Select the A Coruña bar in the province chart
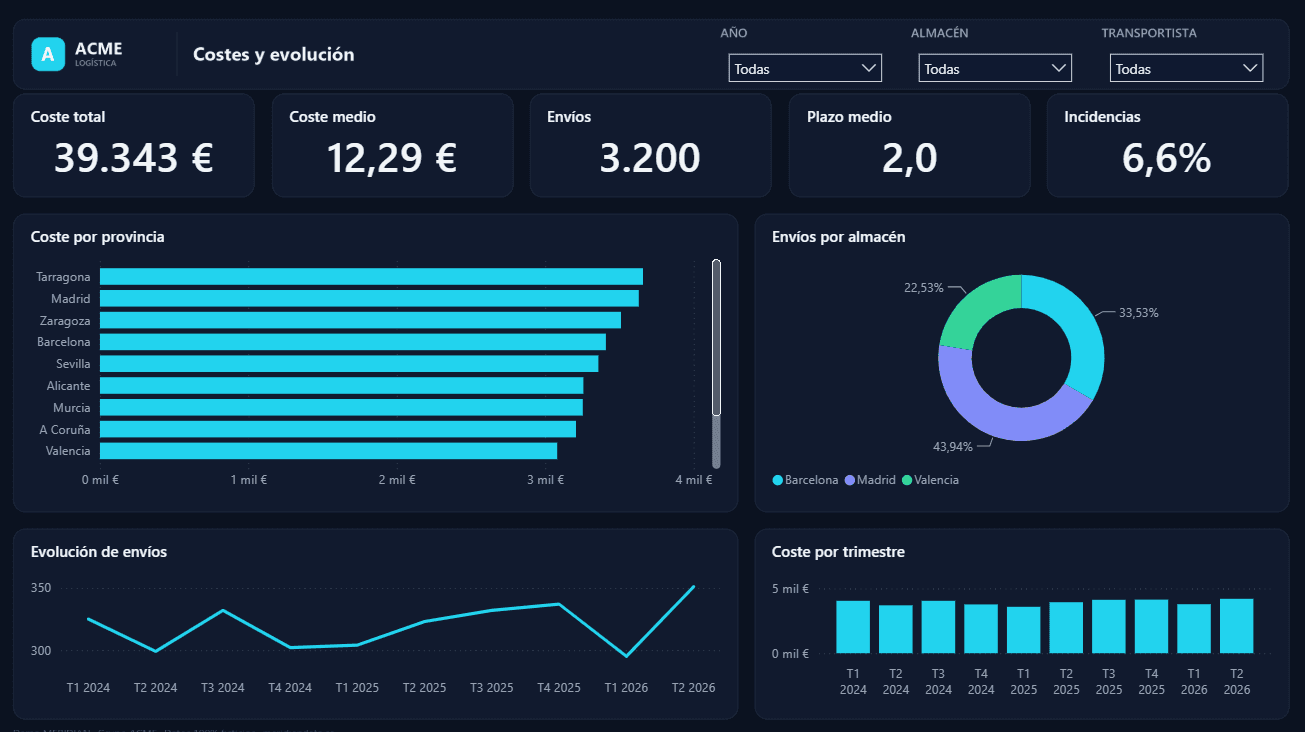Viewport: 1305px width, 732px height. 338,429
